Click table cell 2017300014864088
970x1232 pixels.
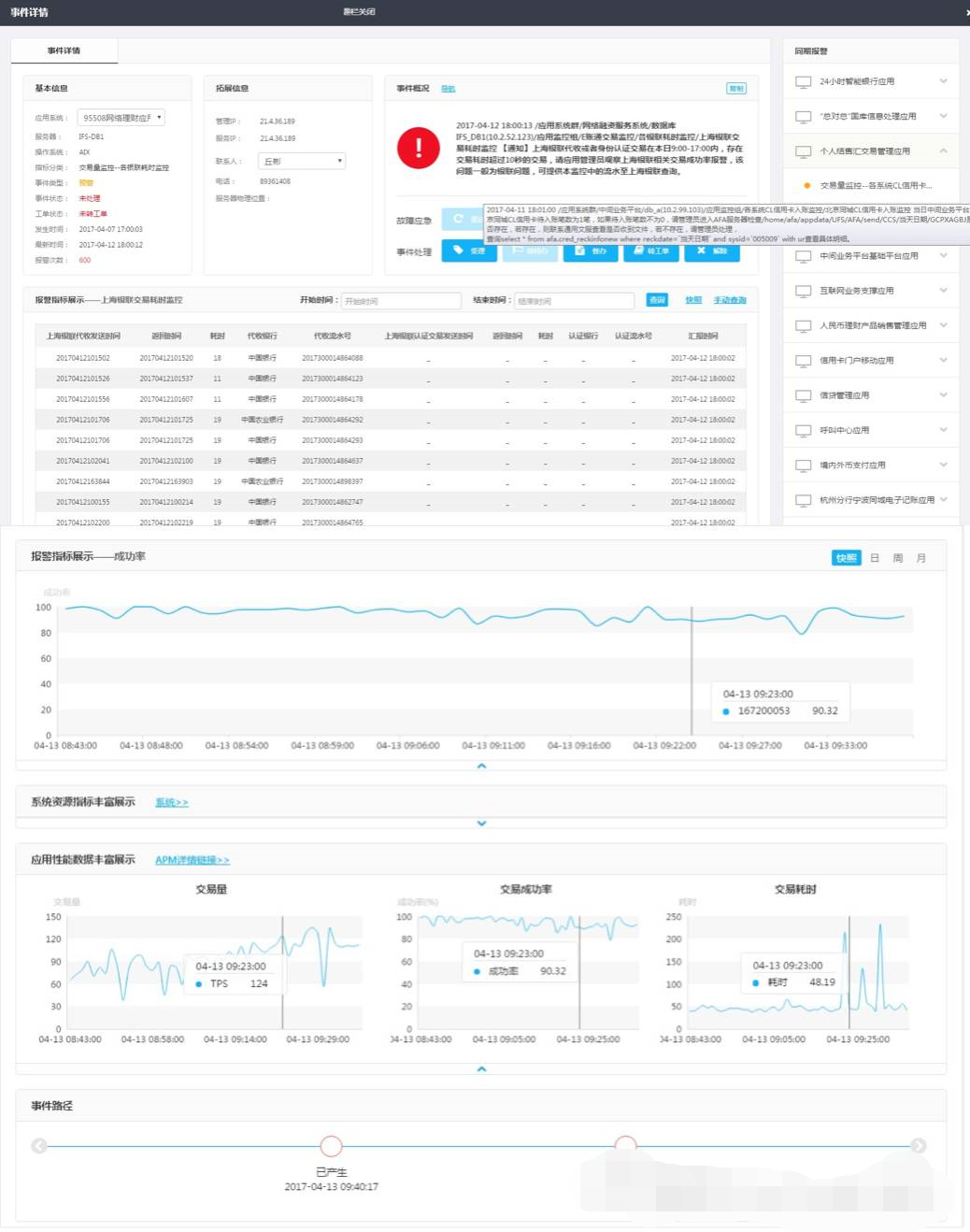tap(333, 358)
